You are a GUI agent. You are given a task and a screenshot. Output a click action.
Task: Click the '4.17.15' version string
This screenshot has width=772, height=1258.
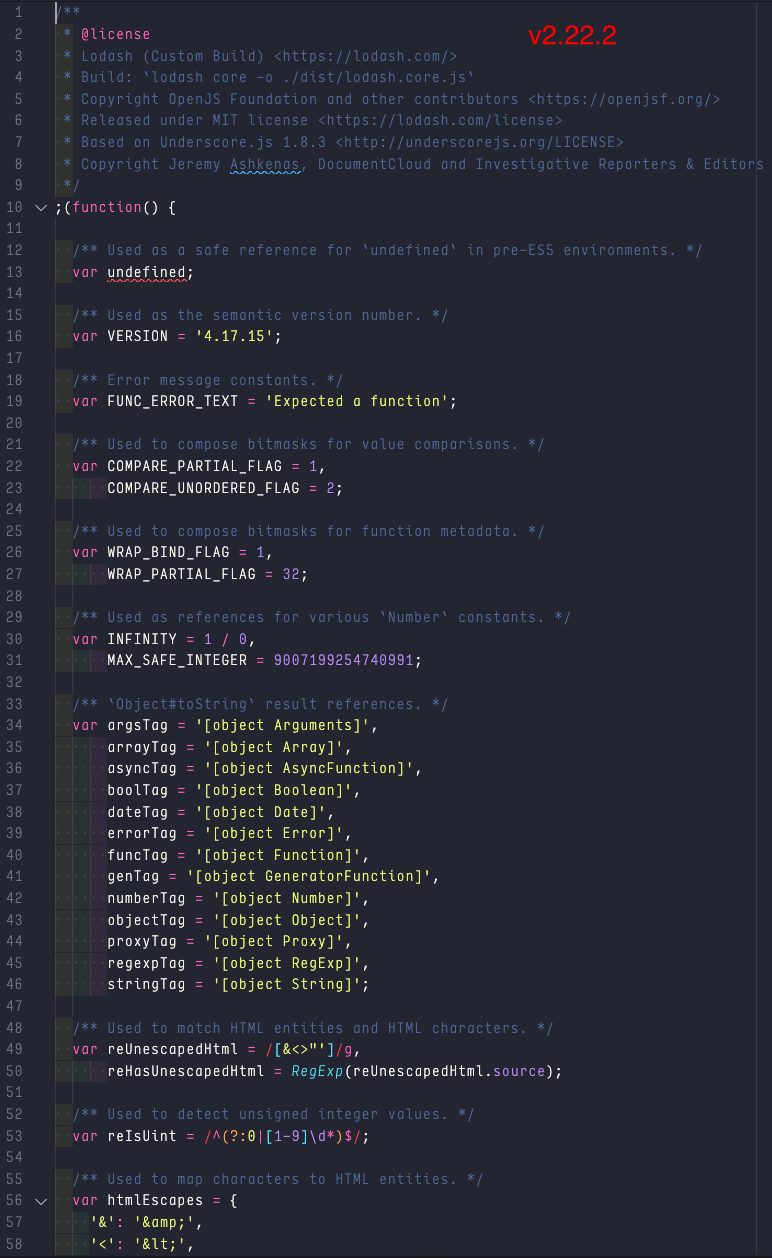234,337
